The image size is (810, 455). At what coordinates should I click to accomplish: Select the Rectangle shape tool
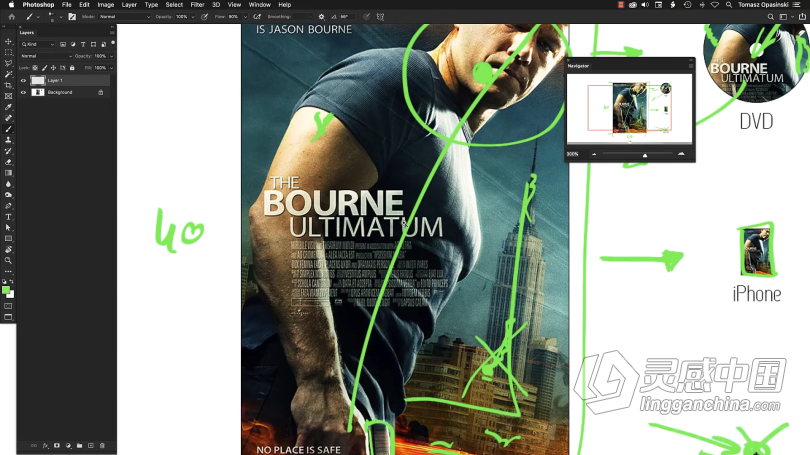(8, 239)
